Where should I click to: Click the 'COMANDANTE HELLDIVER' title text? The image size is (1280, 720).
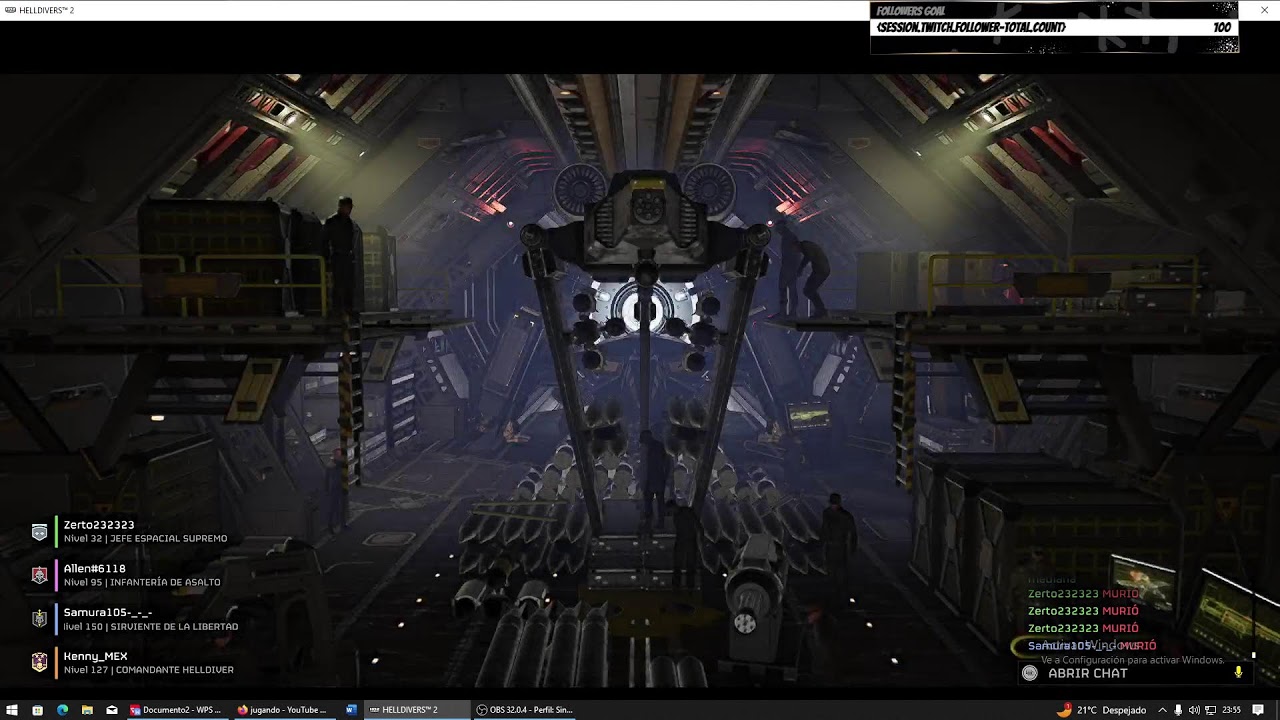(x=173, y=670)
